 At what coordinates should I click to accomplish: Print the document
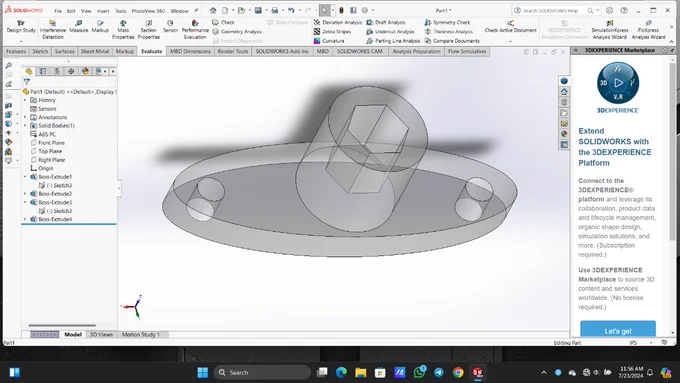tap(275, 10)
